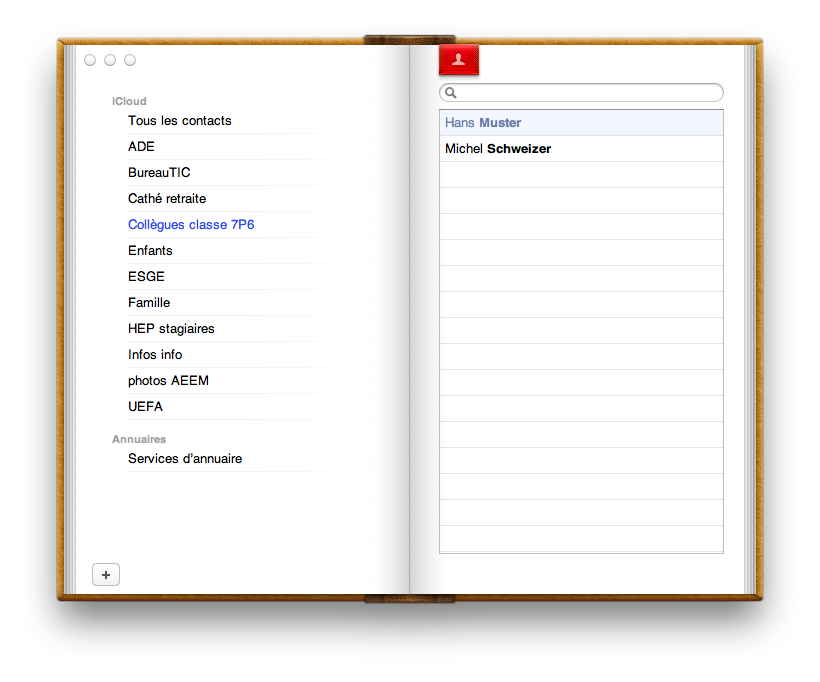This screenshot has height=682, width=820.
Task: Close the window with first traffic light
Action: 90,60
